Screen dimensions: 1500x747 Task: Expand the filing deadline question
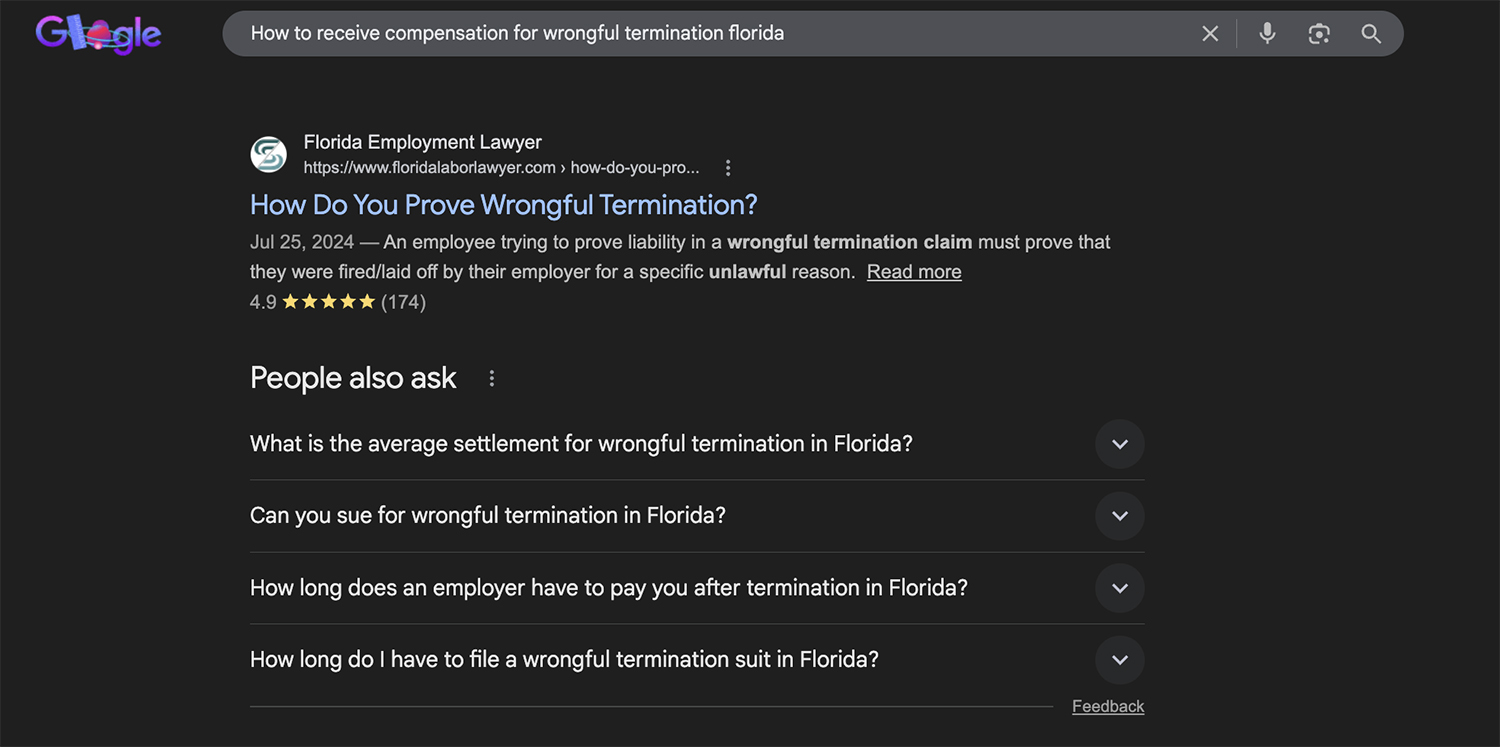(x=1119, y=660)
